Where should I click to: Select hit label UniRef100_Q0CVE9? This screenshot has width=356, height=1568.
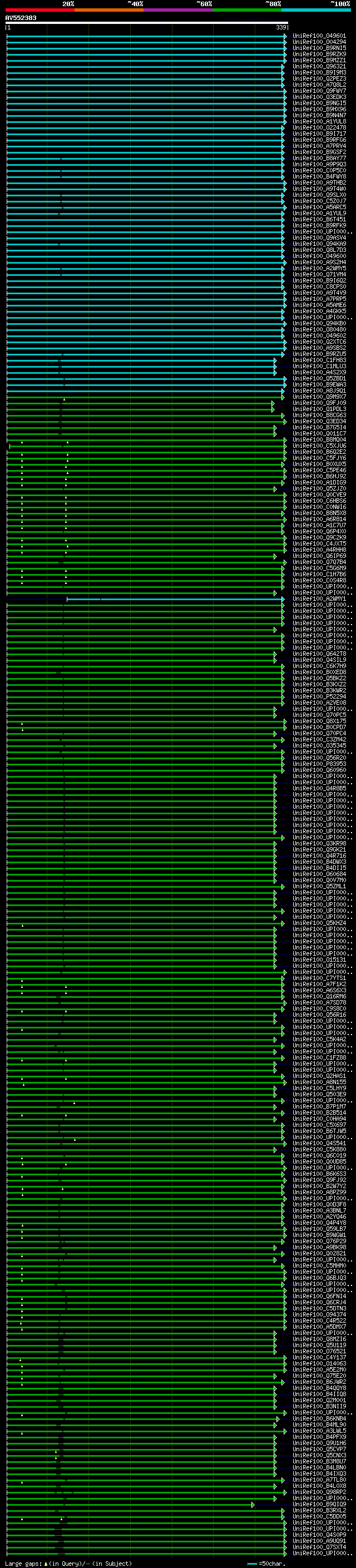click(x=319, y=495)
